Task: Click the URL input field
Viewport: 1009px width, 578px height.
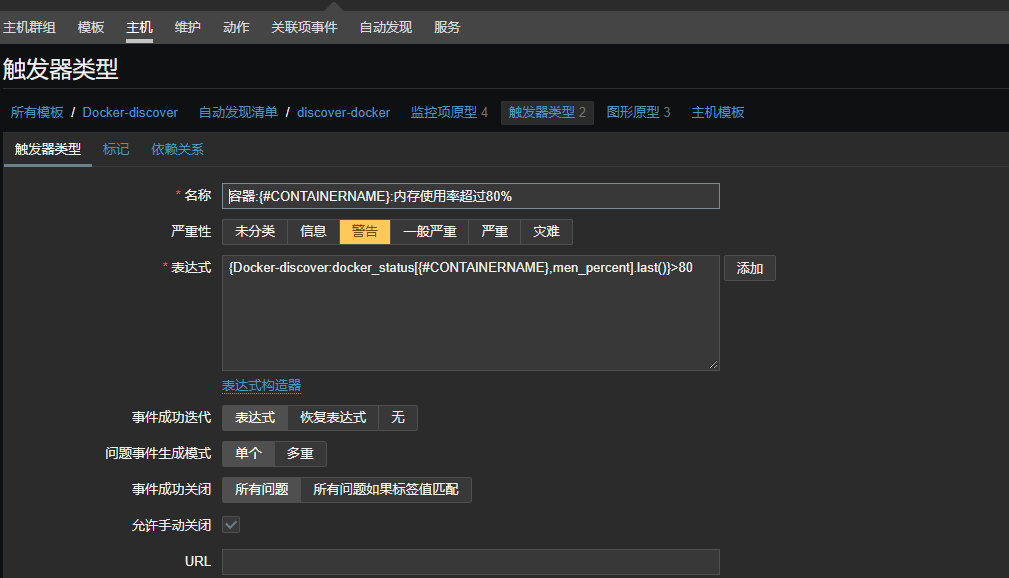Action: point(470,561)
